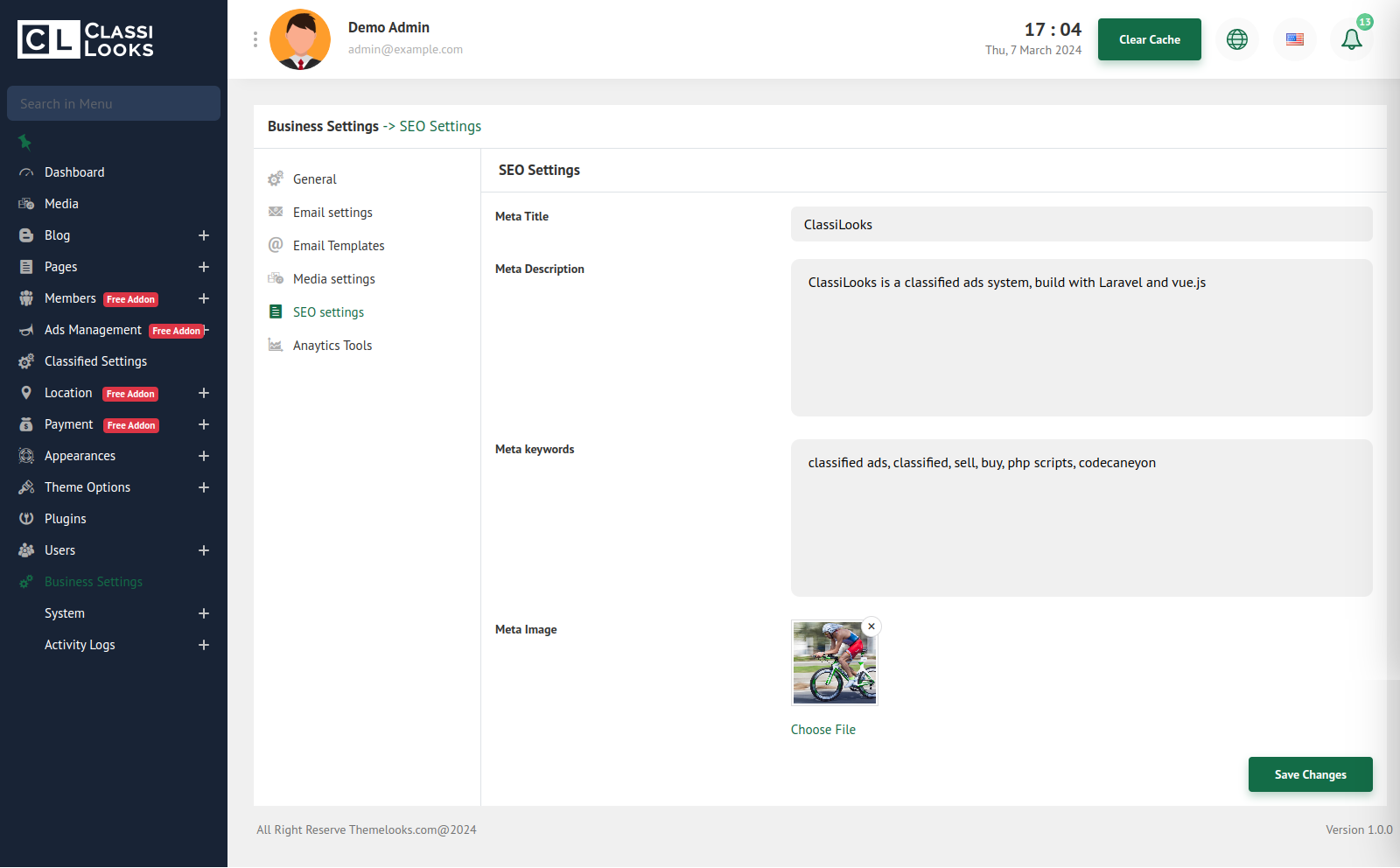Expand the Appearances submenu

click(203, 456)
